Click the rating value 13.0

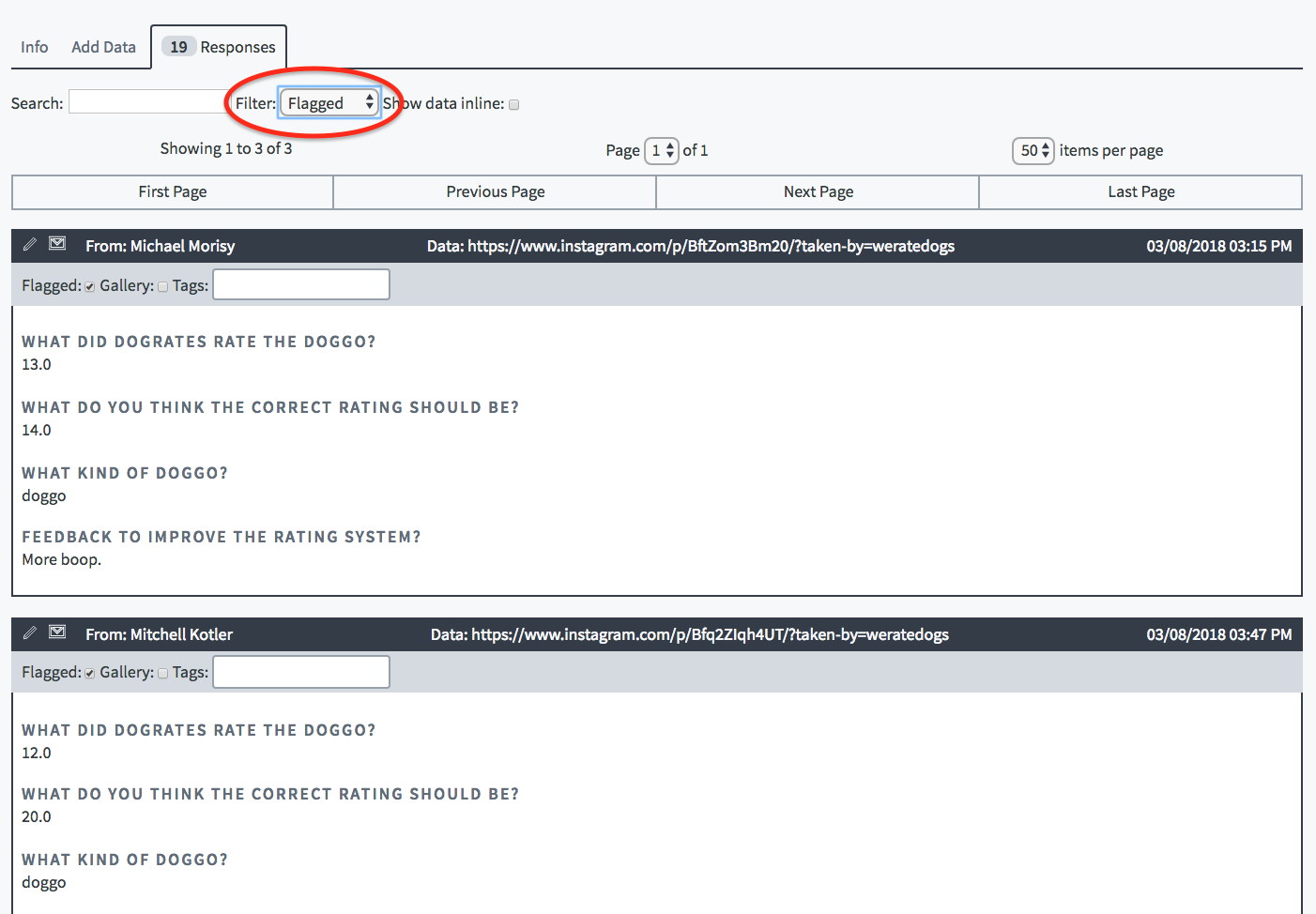37,364
